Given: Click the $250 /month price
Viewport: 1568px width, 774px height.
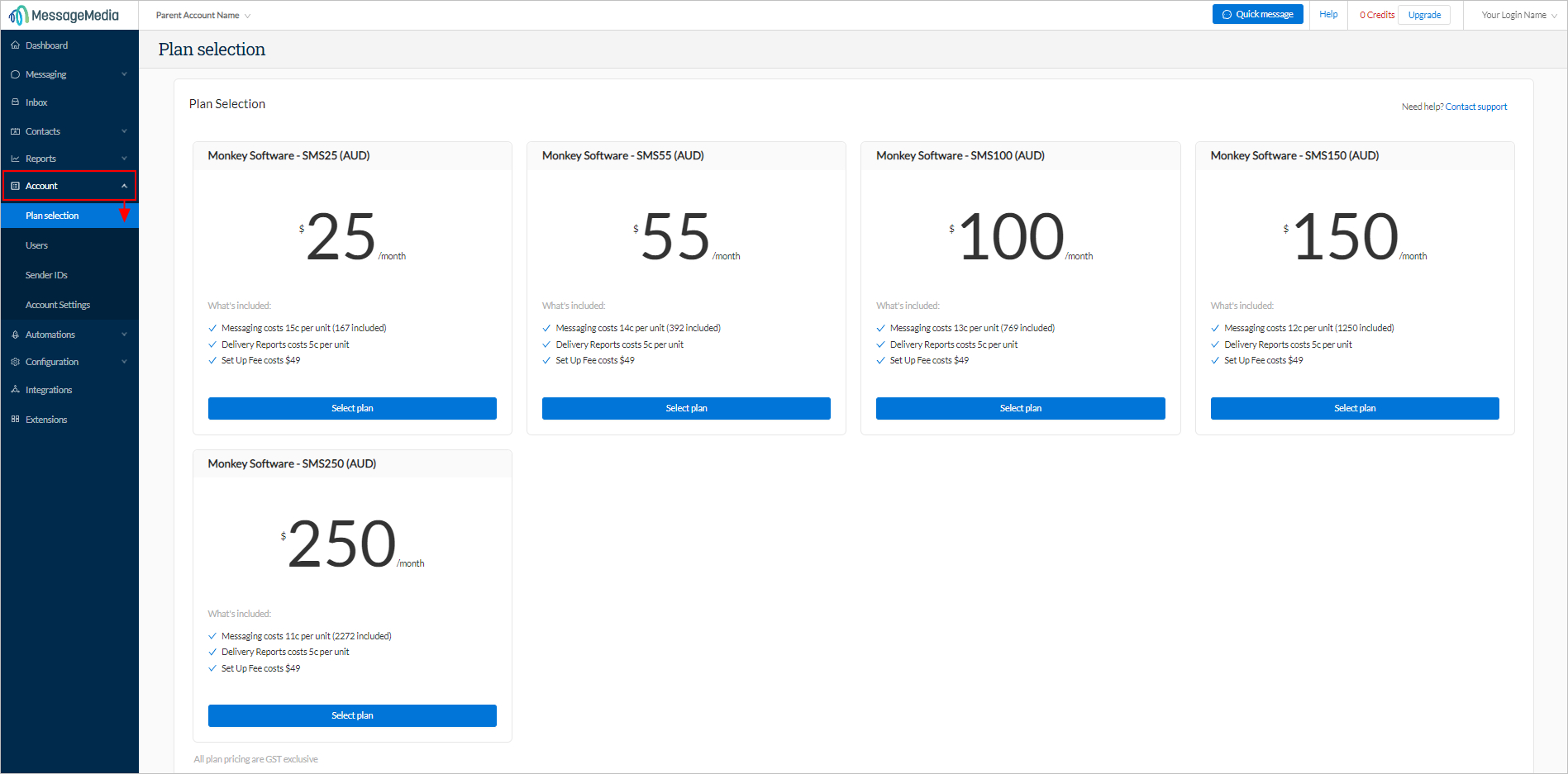Looking at the screenshot, I should click(x=353, y=545).
